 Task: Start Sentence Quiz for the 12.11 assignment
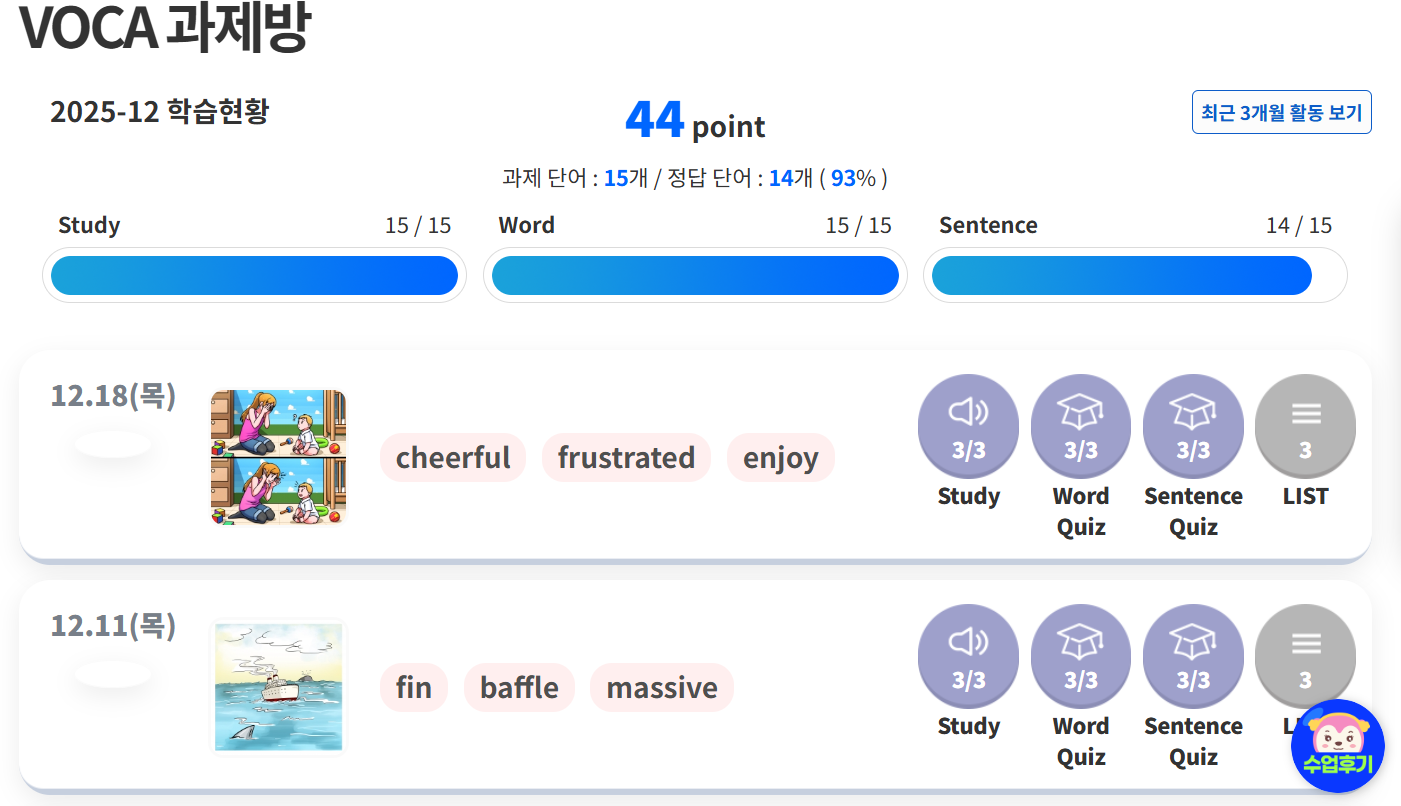click(1192, 654)
